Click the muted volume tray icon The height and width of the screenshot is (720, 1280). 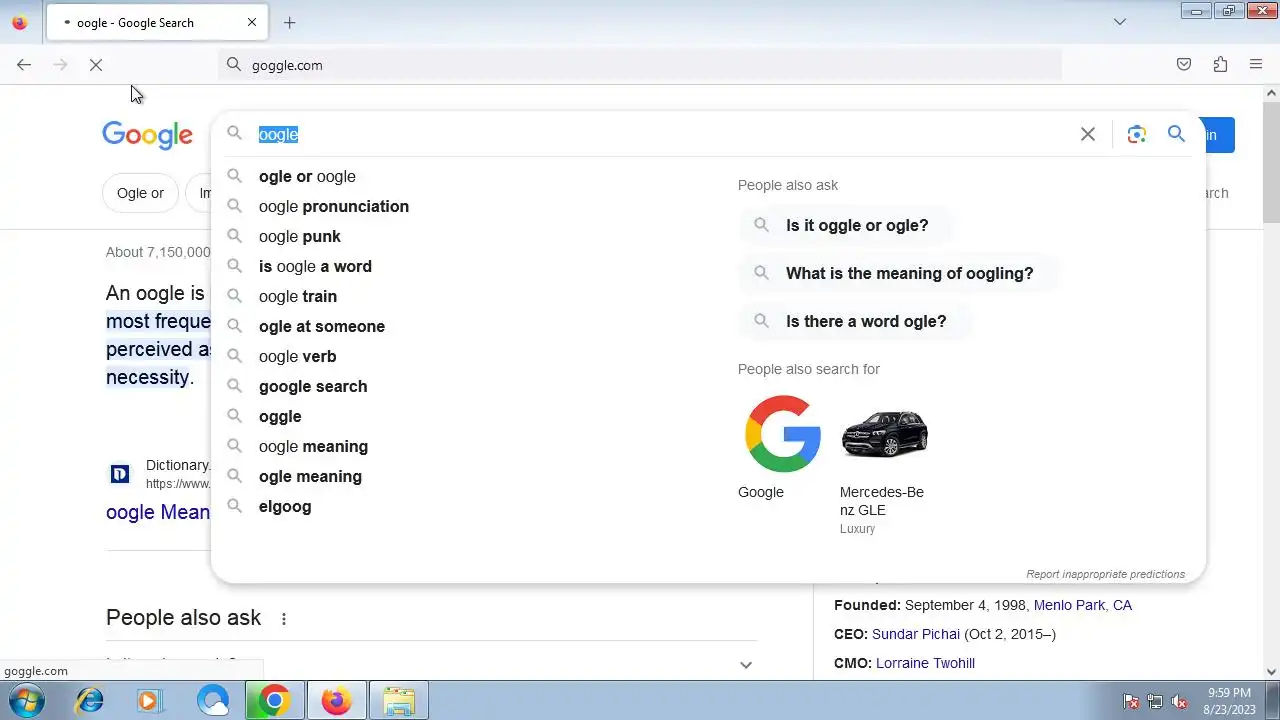click(x=1179, y=701)
